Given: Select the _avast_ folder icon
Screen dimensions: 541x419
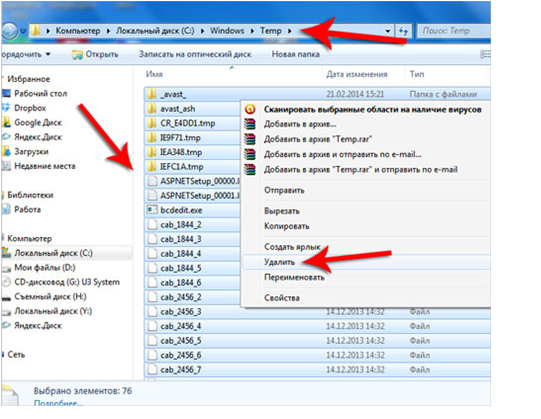Looking at the screenshot, I should [x=151, y=94].
